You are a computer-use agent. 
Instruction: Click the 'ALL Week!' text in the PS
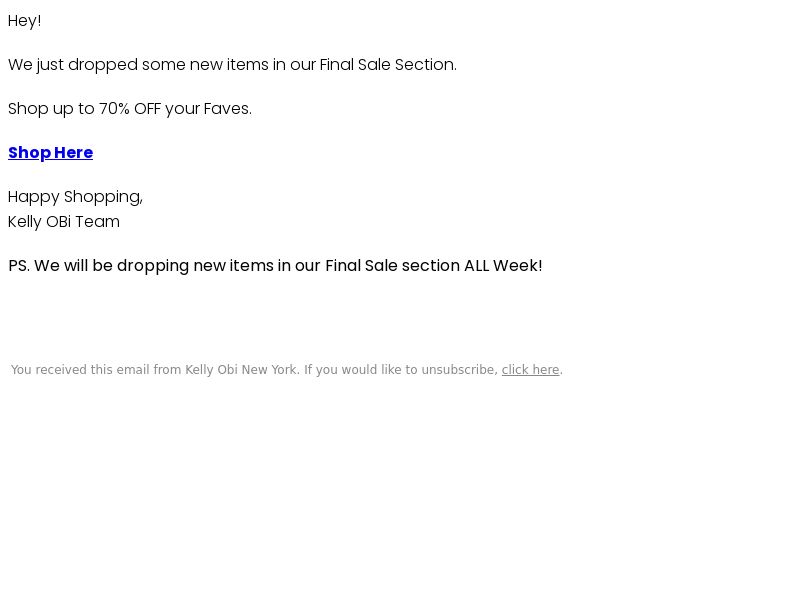[503, 266]
